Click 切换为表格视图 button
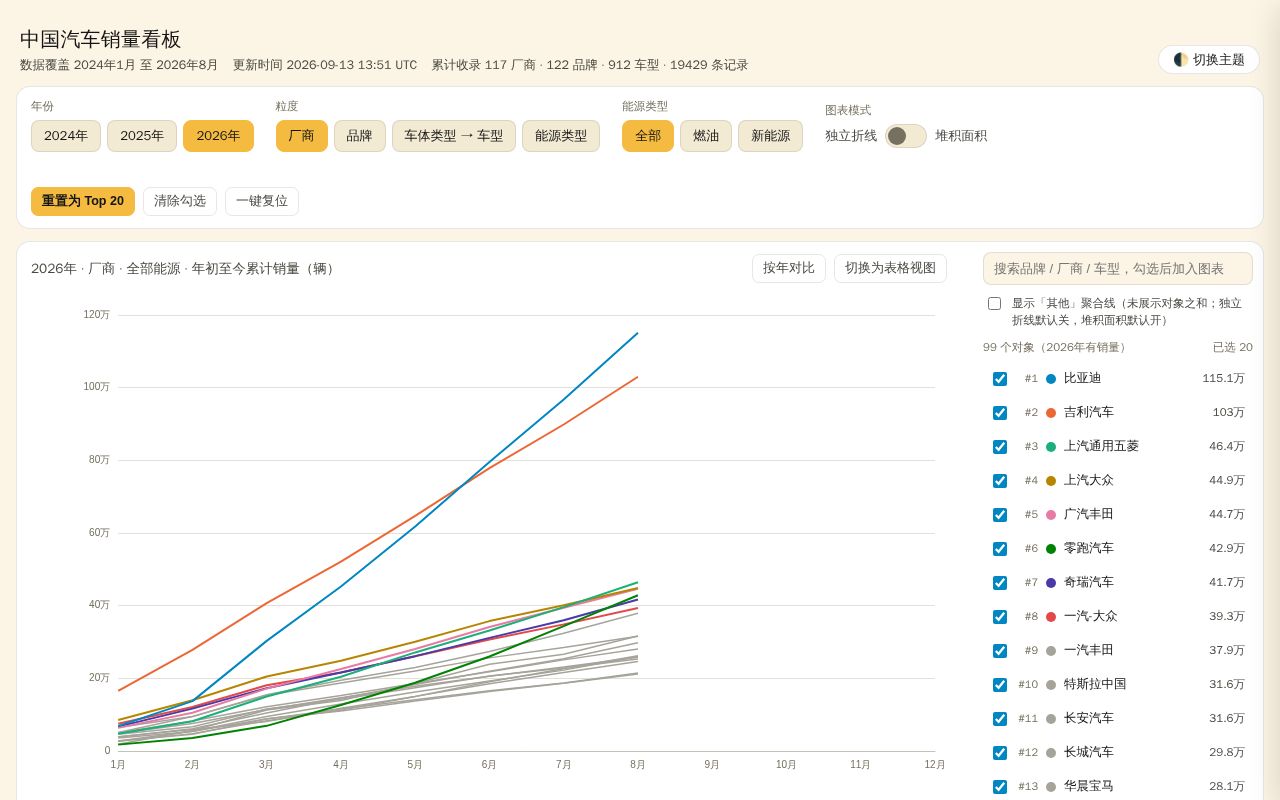The image size is (1280, 800). 890,268
